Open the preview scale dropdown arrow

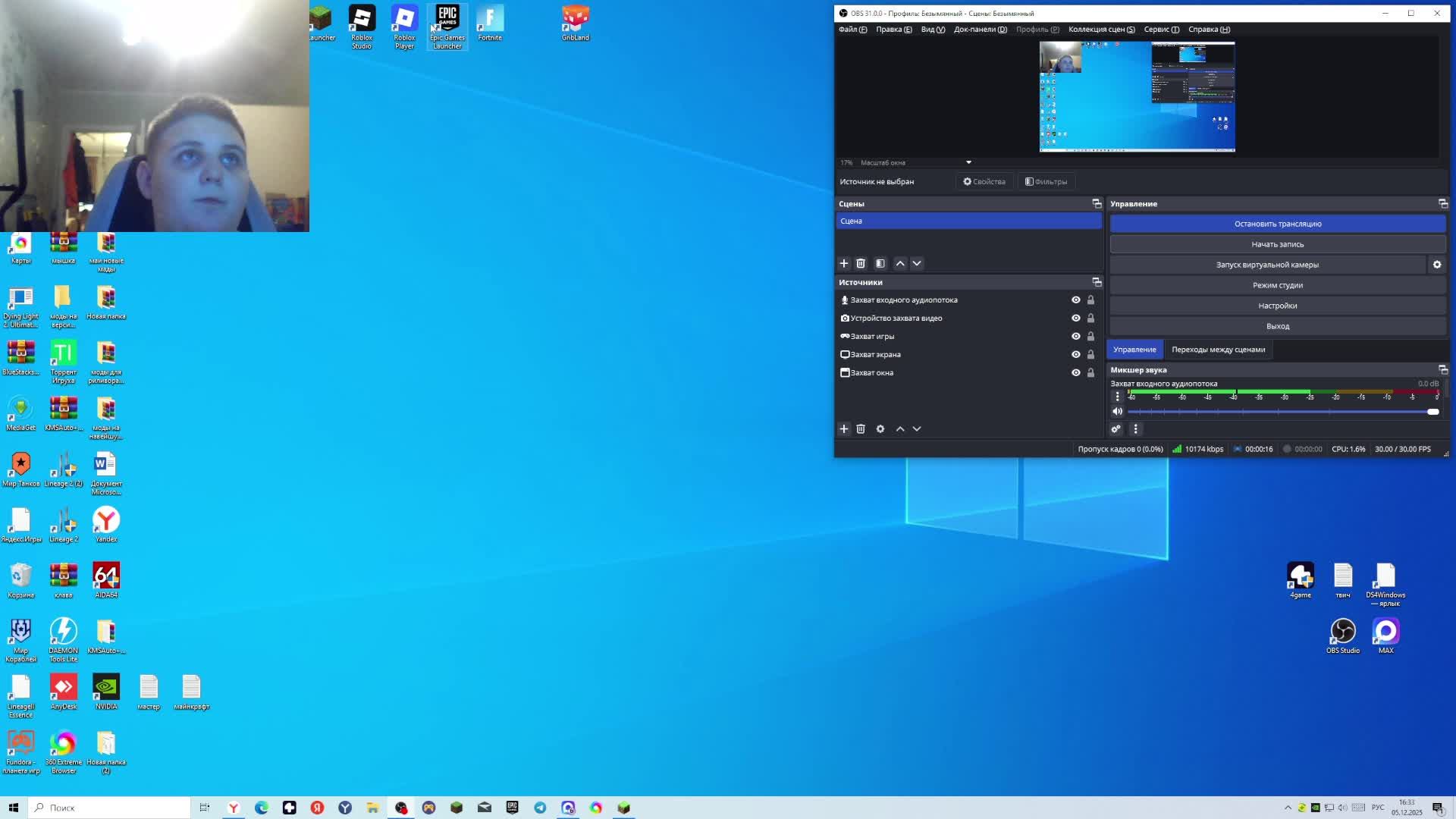968,162
